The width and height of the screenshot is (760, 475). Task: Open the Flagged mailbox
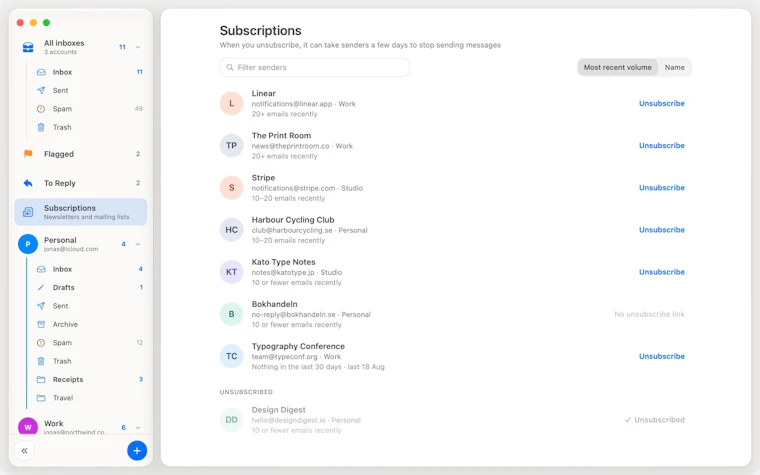pos(80,154)
